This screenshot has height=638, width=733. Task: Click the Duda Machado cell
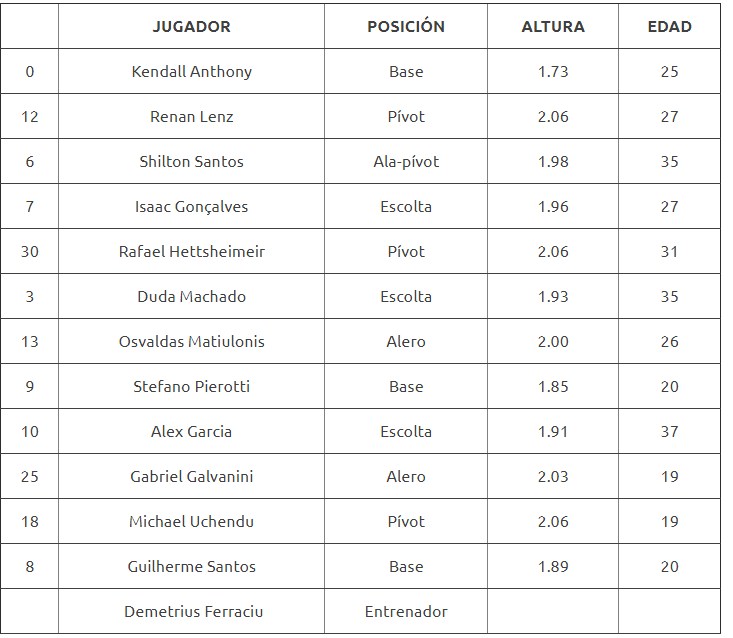192,297
